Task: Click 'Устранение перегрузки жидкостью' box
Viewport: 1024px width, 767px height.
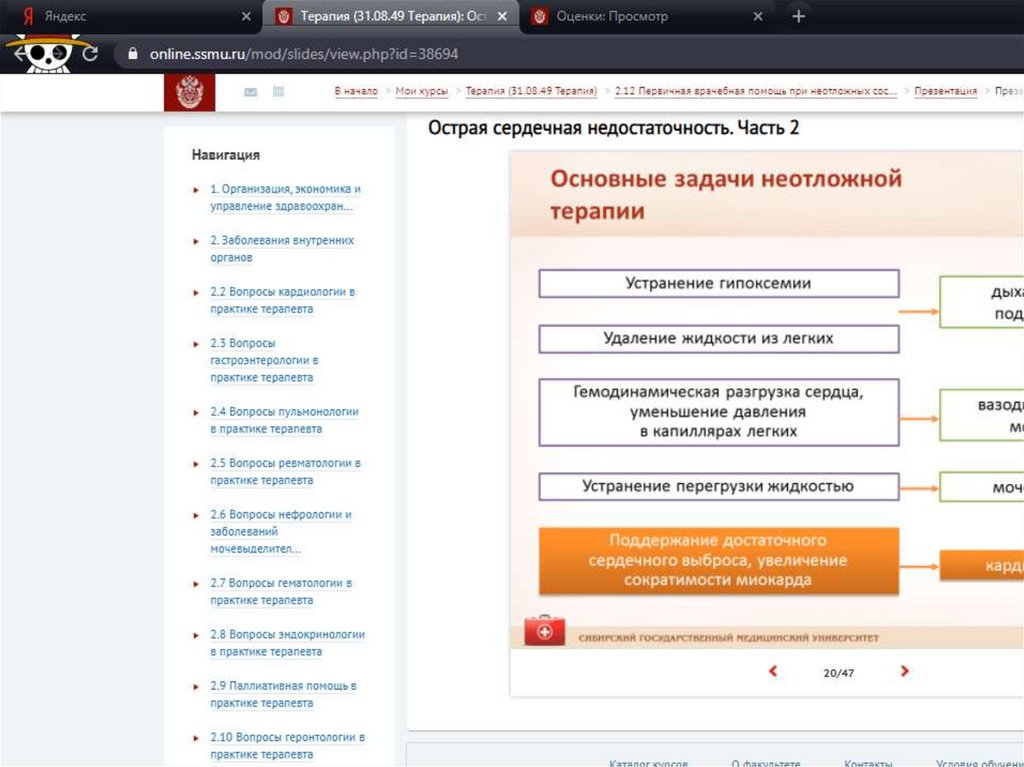Action: pyautogui.click(x=718, y=486)
